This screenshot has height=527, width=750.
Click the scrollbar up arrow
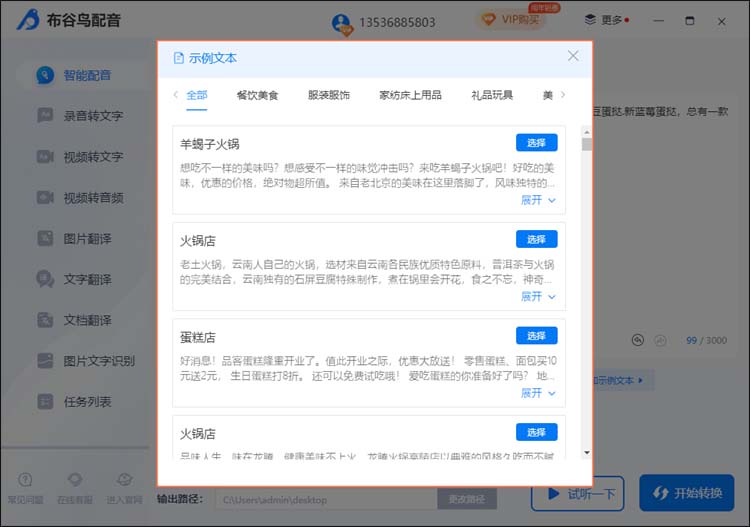pyautogui.click(x=587, y=132)
